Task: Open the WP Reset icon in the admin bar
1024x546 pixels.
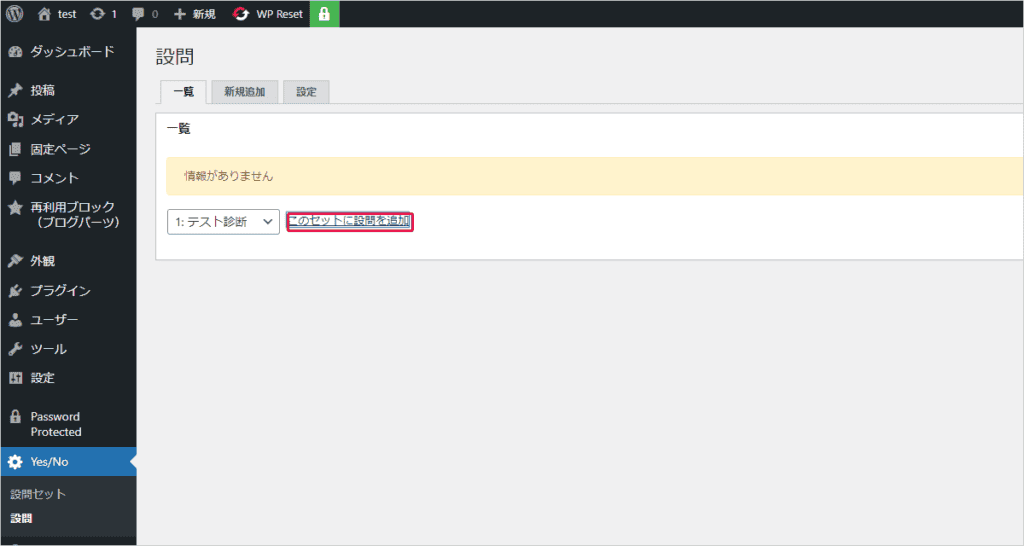Action: click(x=241, y=14)
